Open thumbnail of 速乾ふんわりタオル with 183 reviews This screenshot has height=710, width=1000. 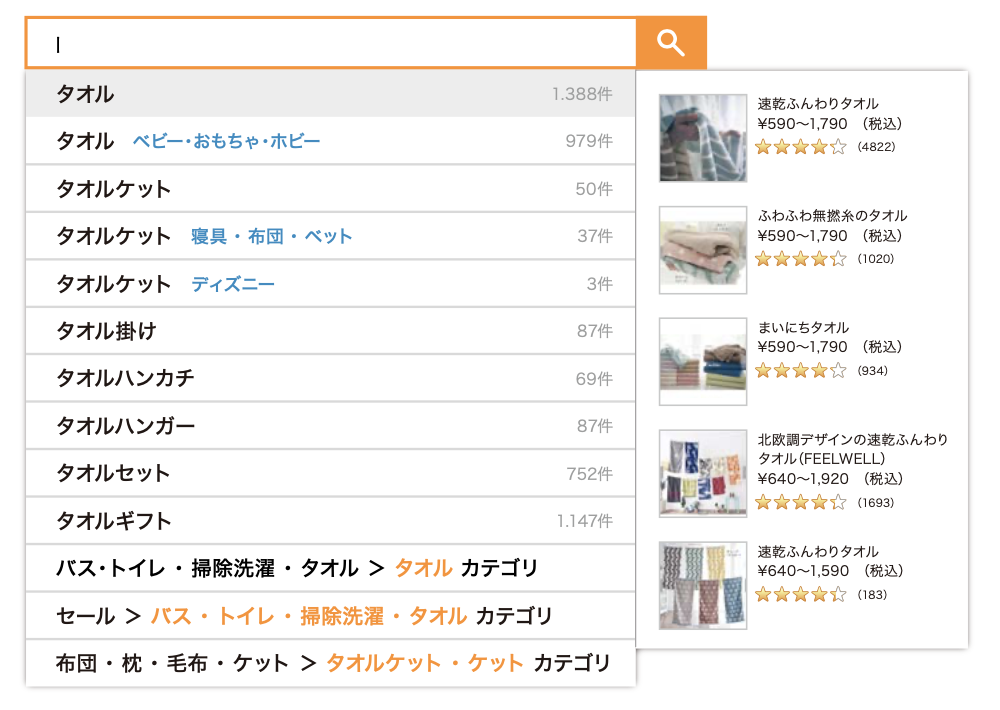click(703, 586)
